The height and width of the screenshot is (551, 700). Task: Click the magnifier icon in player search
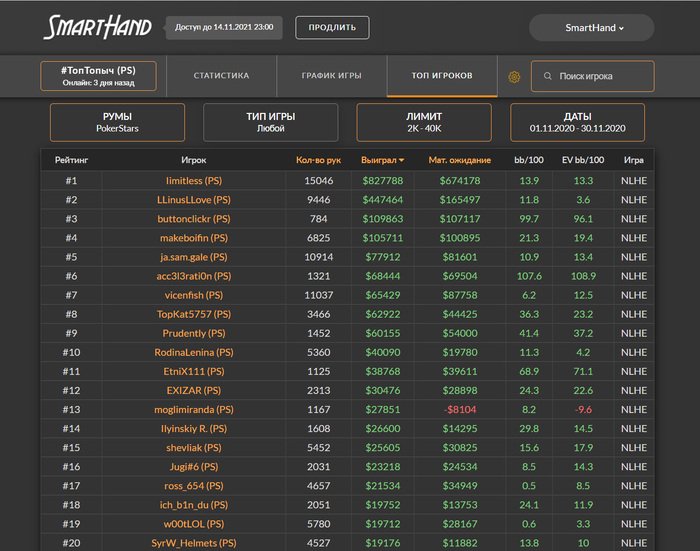[x=547, y=76]
